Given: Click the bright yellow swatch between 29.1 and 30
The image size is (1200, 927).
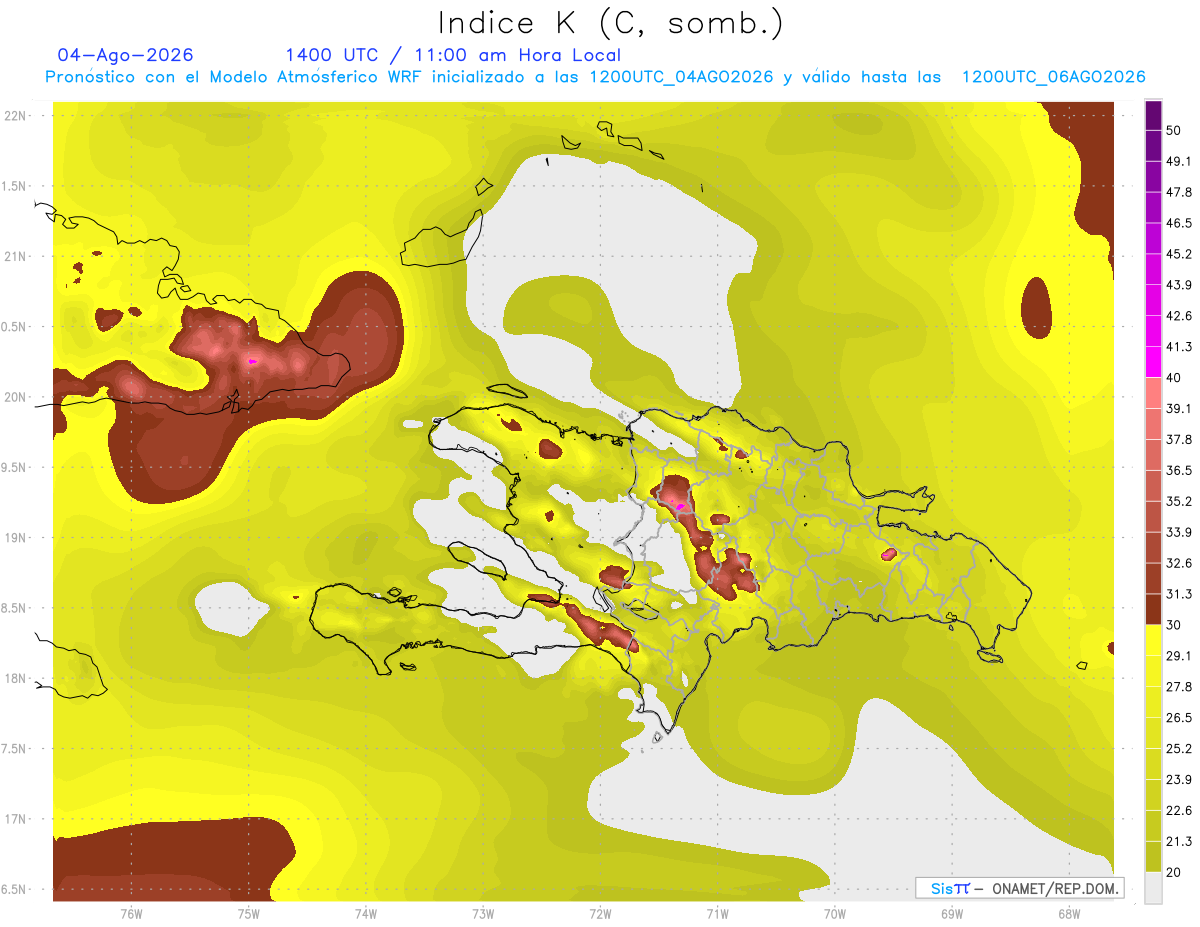Looking at the screenshot, I should (x=1153, y=640).
